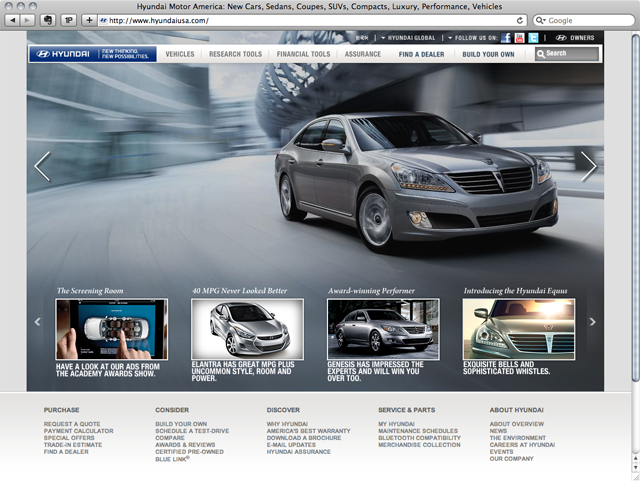This screenshot has width=640, height=481.
Task: Open the Our Company link
Action: click(x=511, y=459)
